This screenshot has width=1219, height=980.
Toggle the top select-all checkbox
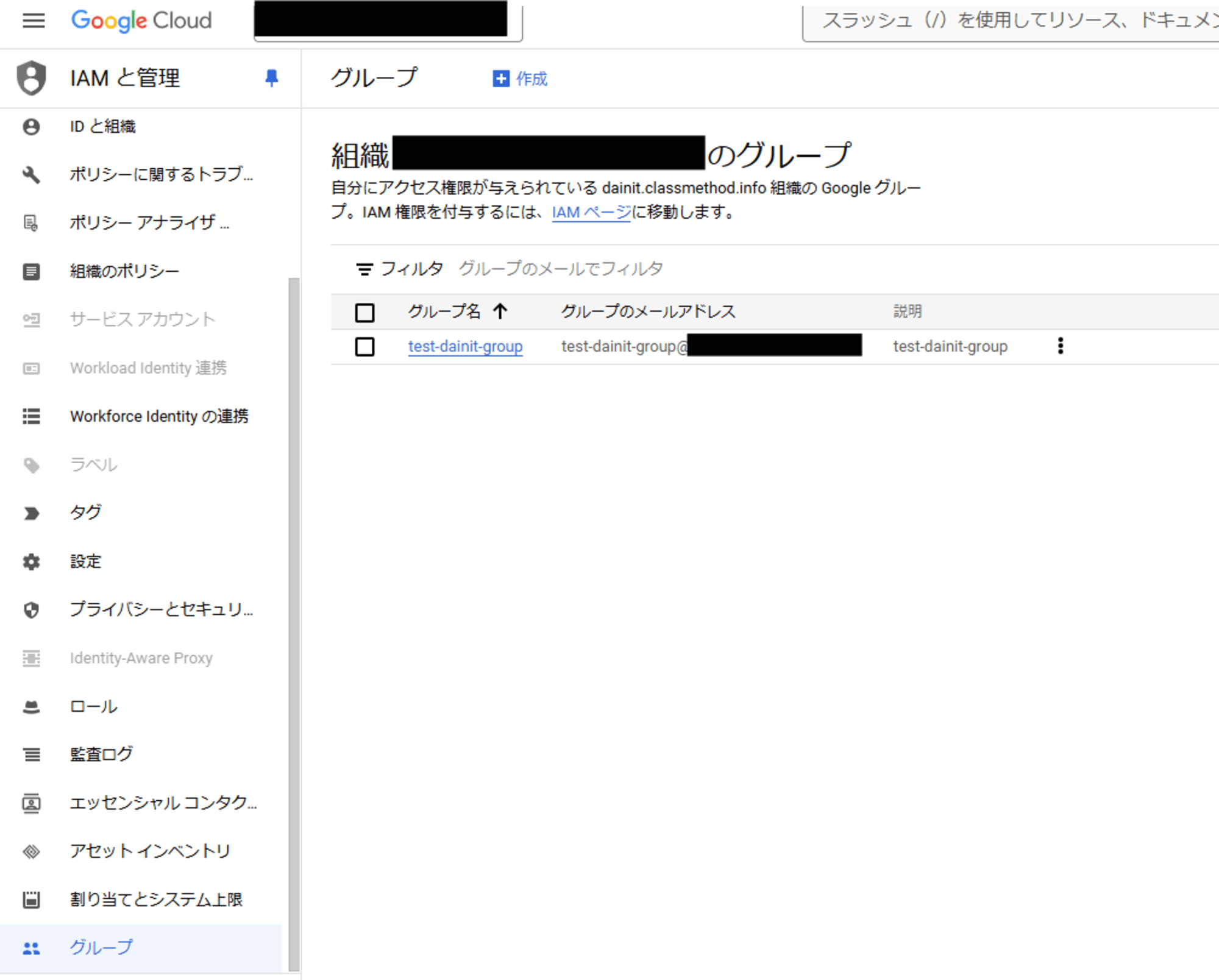[365, 310]
